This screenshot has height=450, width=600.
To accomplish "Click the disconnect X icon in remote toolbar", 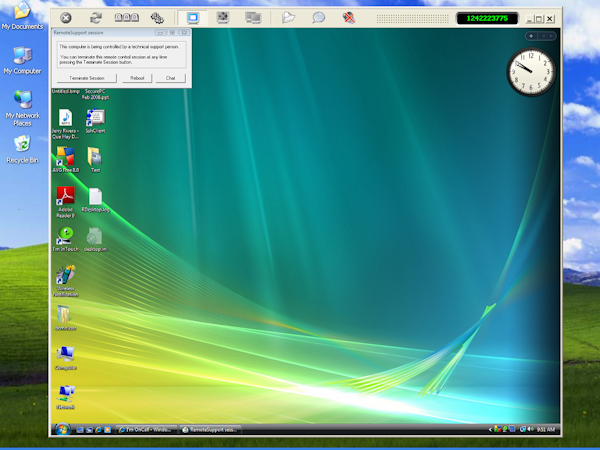I will (66, 17).
